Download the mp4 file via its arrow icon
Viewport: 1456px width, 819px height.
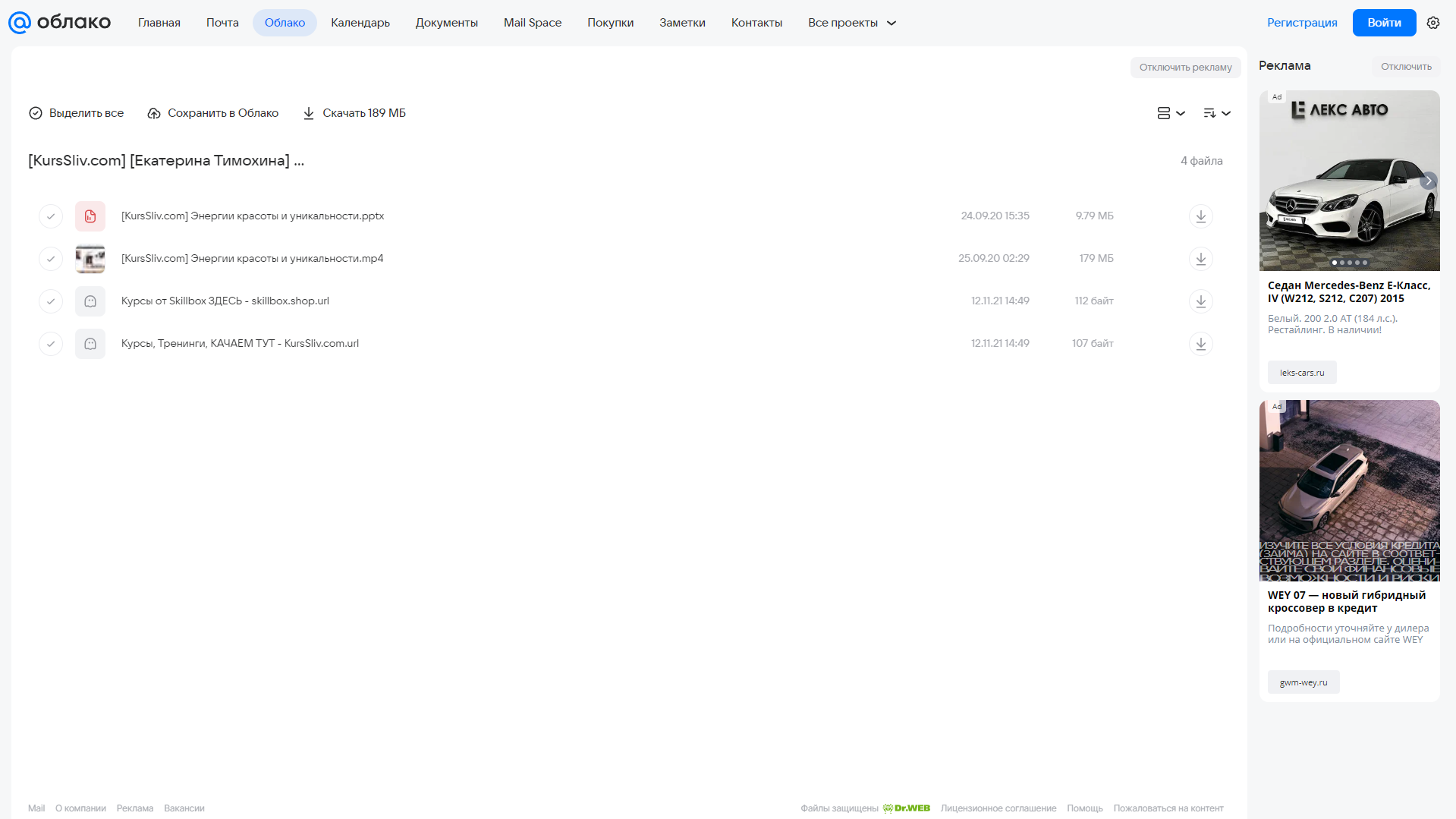click(1200, 259)
